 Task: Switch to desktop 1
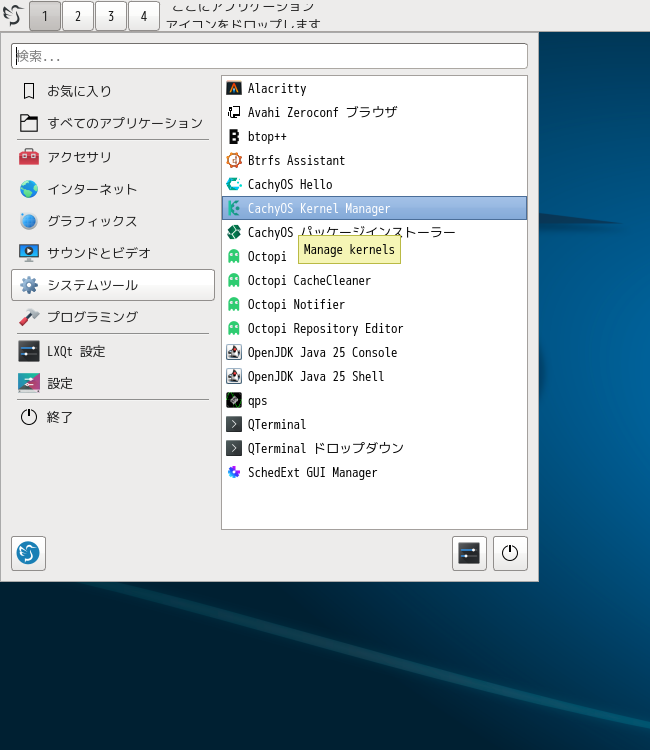[x=45, y=16]
